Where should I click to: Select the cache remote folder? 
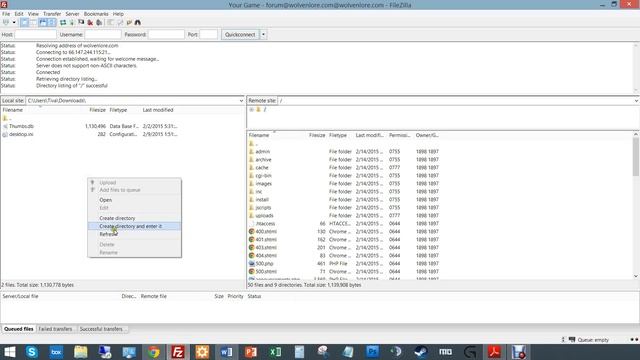(x=262, y=168)
